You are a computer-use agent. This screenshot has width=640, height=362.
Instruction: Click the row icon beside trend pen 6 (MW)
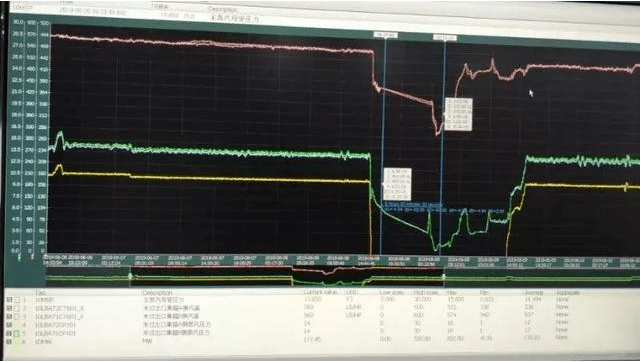[9, 342]
